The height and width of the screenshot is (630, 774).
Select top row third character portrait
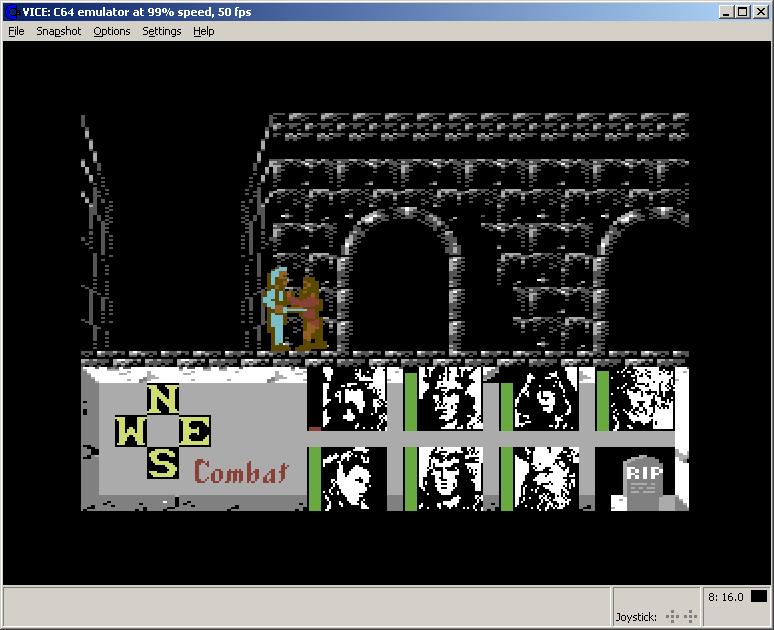point(546,399)
